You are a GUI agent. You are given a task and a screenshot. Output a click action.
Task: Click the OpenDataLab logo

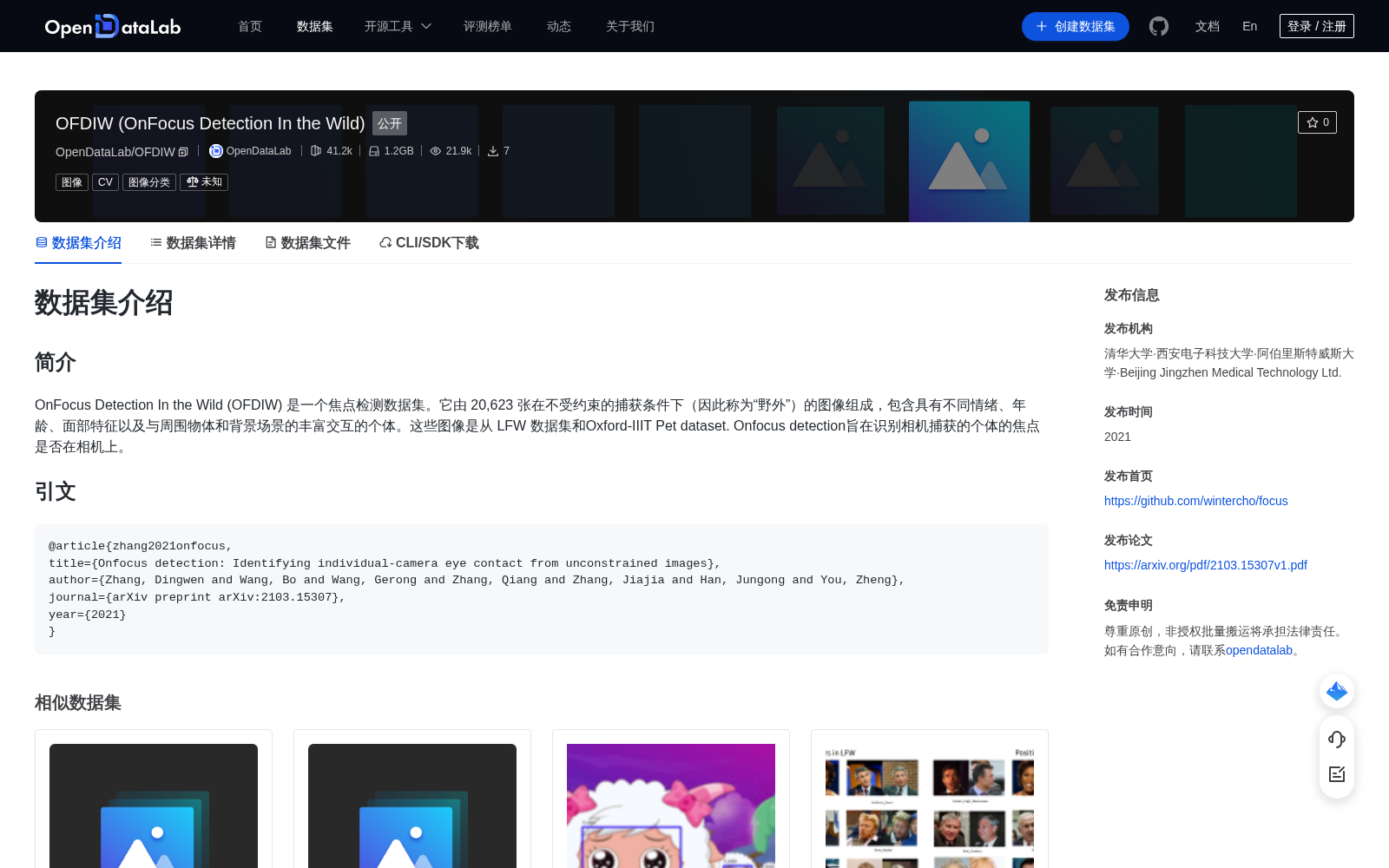[113, 26]
